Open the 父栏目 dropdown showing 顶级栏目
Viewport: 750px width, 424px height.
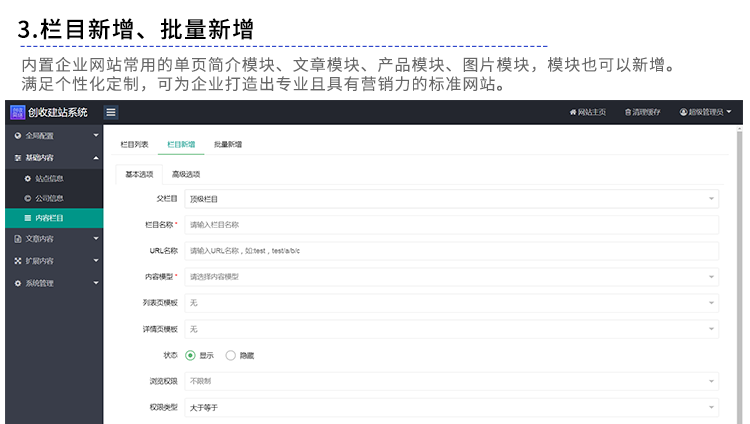click(x=452, y=199)
